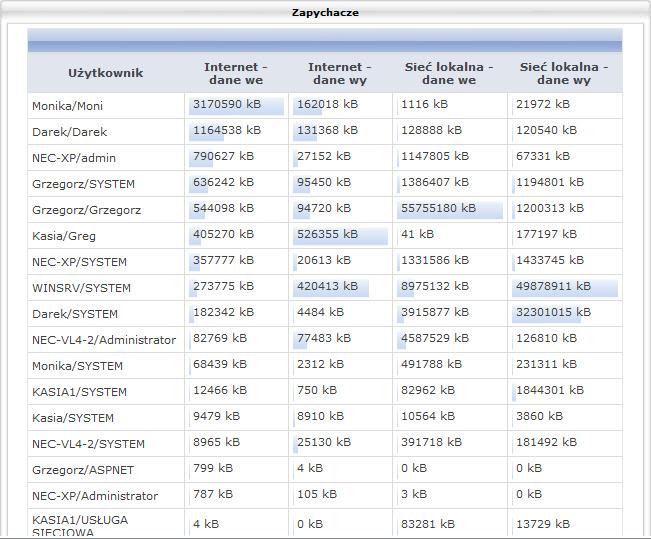Click the Internet - dane we header
Viewport: 651px width, 539px height.
(x=236, y=73)
